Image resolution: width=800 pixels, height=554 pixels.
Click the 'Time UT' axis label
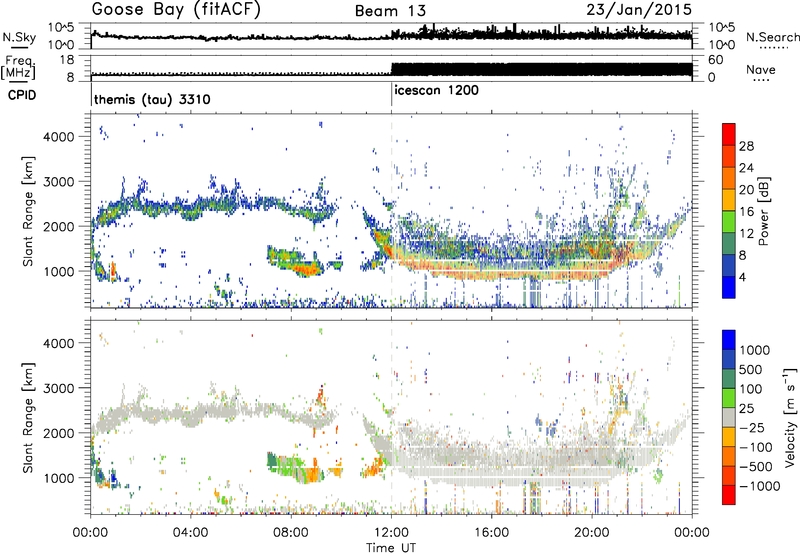[x=391, y=547]
